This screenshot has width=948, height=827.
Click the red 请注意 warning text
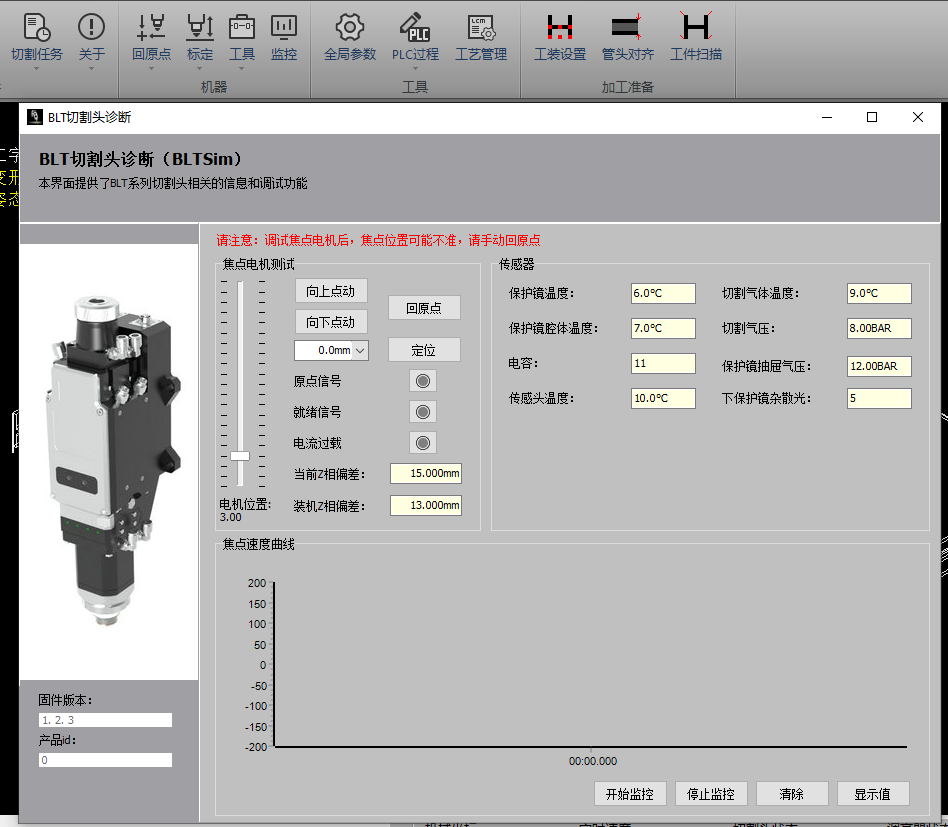[378, 241]
